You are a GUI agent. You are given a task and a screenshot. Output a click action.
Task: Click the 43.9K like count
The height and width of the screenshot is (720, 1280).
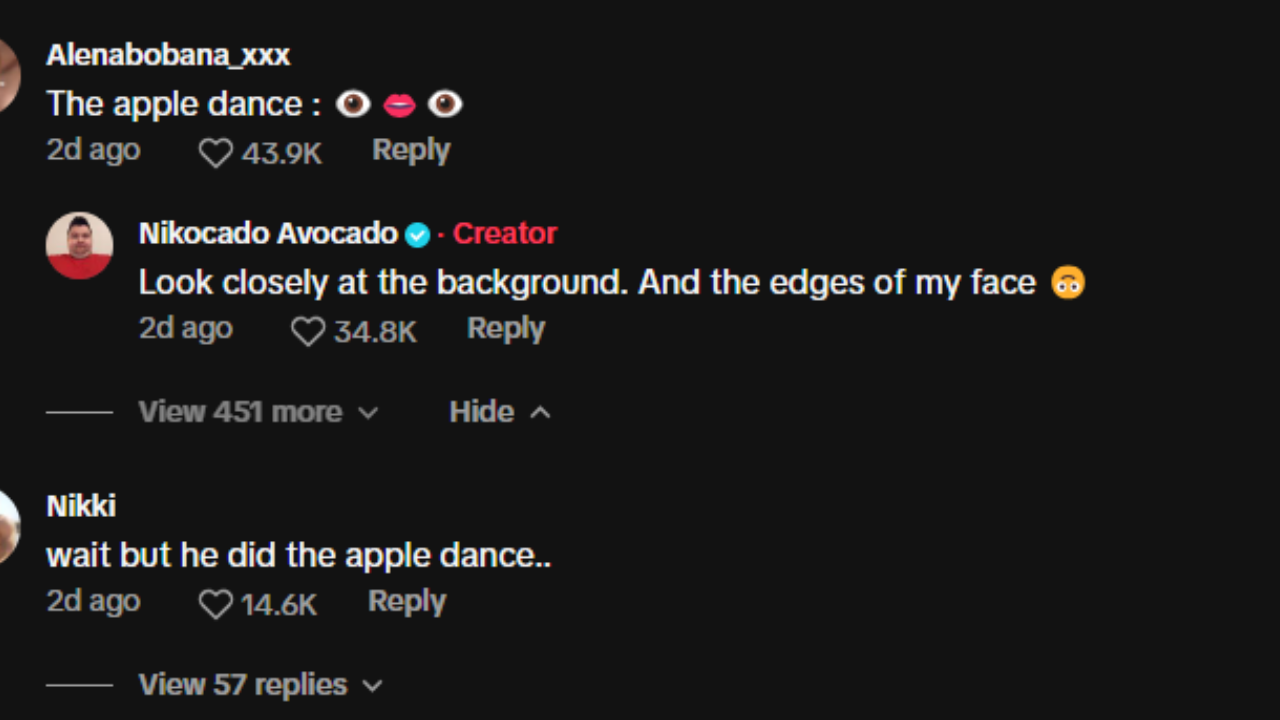(282, 153)
